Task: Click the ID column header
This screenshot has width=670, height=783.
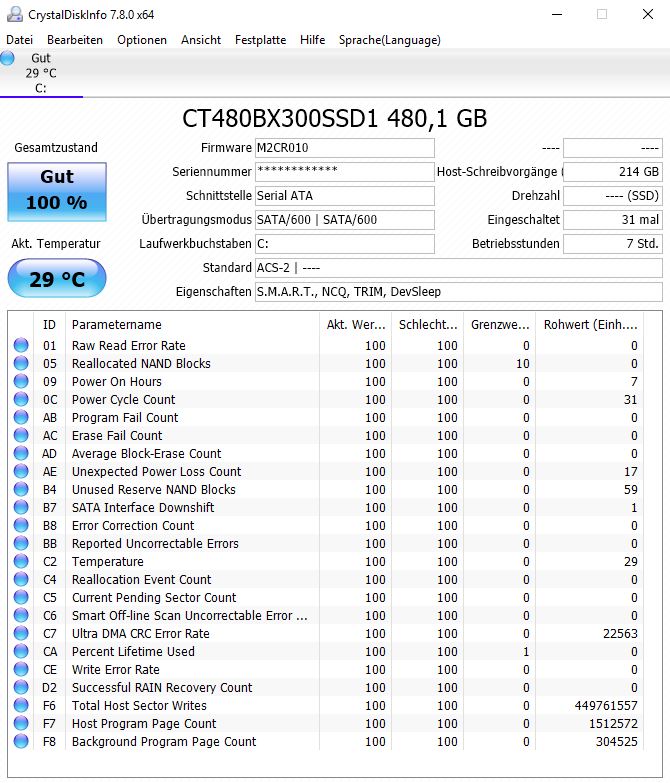Action: coord(50,325)
